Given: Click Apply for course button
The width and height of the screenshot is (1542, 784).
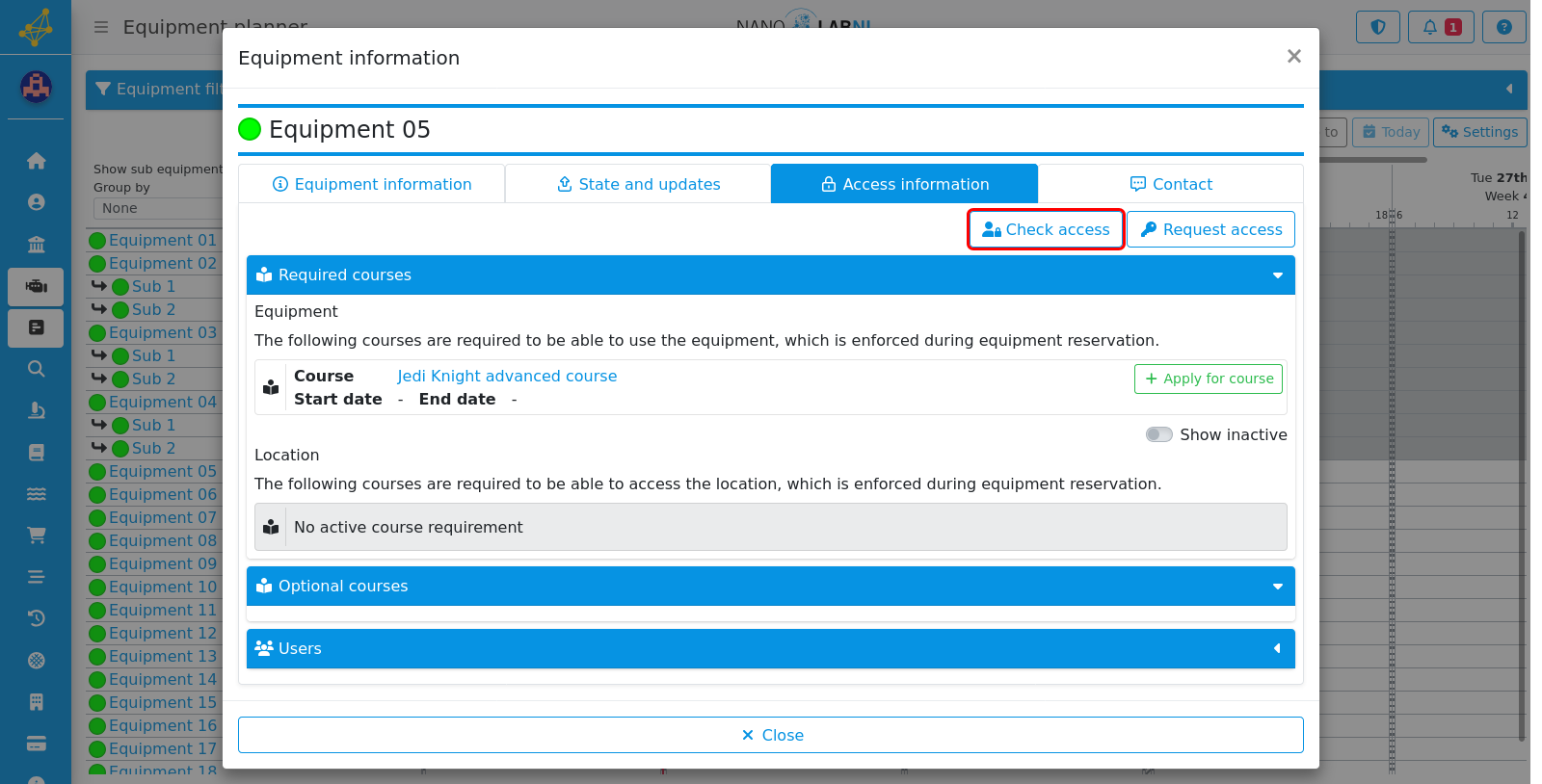Looking at the screenshot, I should pos(1209,379).
